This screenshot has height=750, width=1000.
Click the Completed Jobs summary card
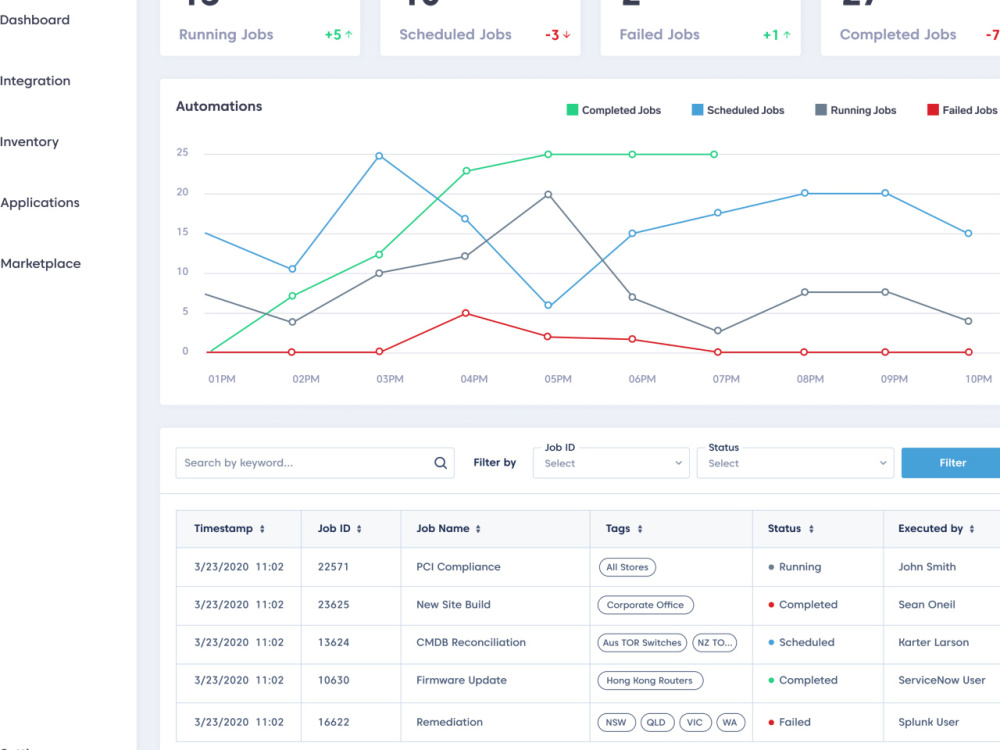click(x=910, y=28)
